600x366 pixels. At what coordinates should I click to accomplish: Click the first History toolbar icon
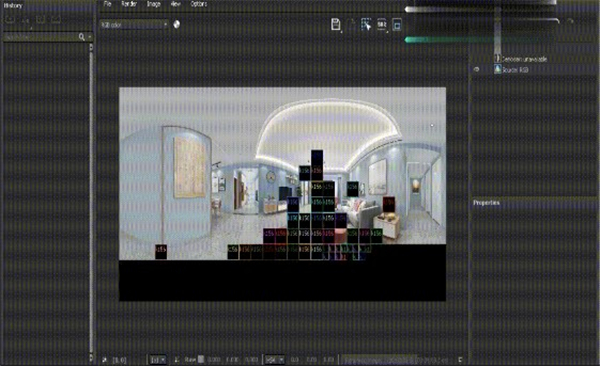coord(9,20)
